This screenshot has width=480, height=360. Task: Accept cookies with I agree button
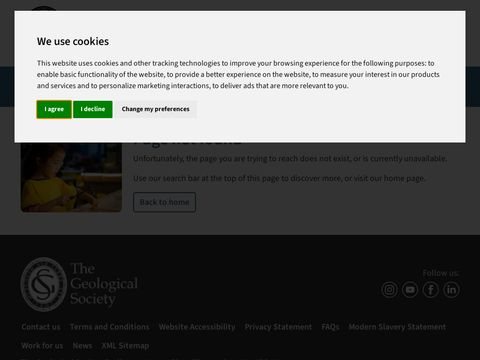click(54, 109)
